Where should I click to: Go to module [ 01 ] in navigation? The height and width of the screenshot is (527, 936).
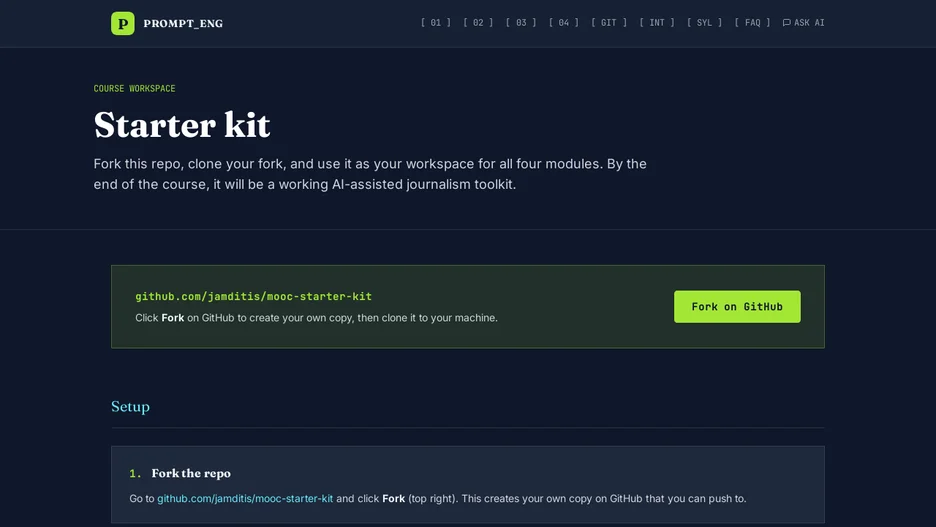click(436, 23)
